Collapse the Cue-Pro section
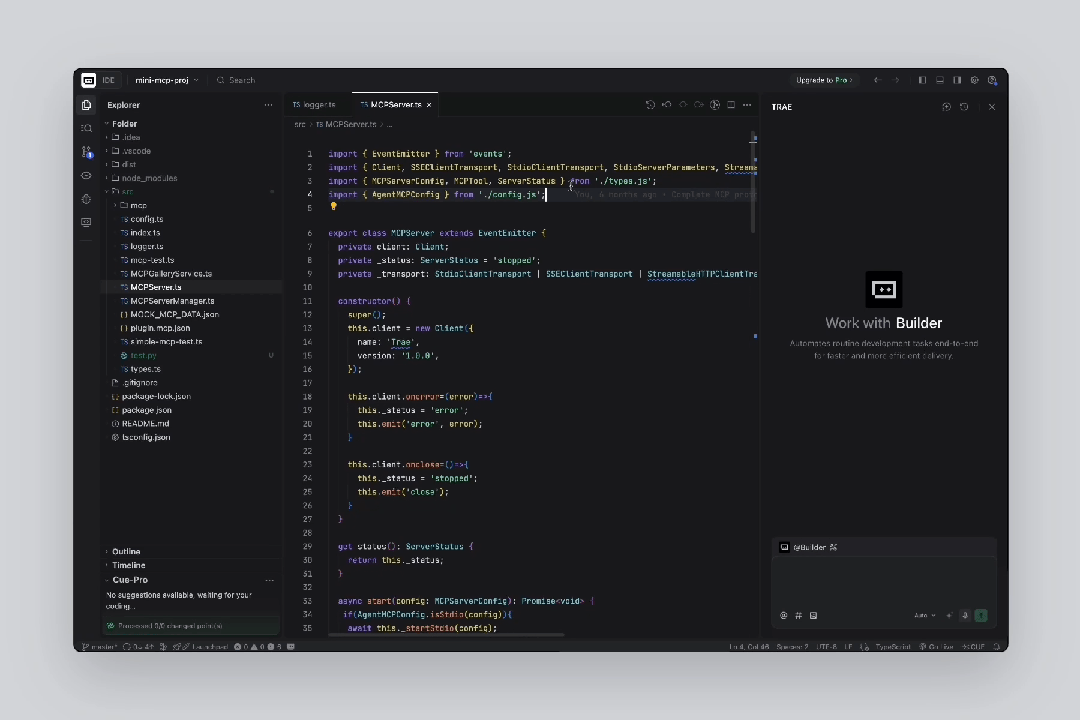This screenshot has height=720, width=1080. pos(107,580)
